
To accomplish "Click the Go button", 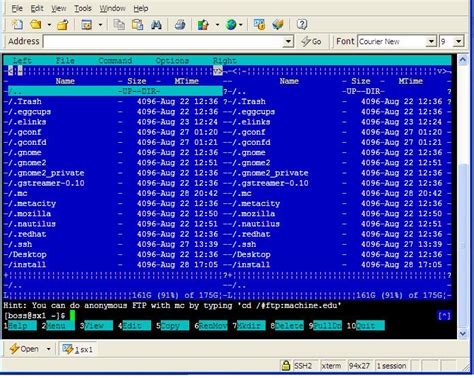I will point(311,42).
